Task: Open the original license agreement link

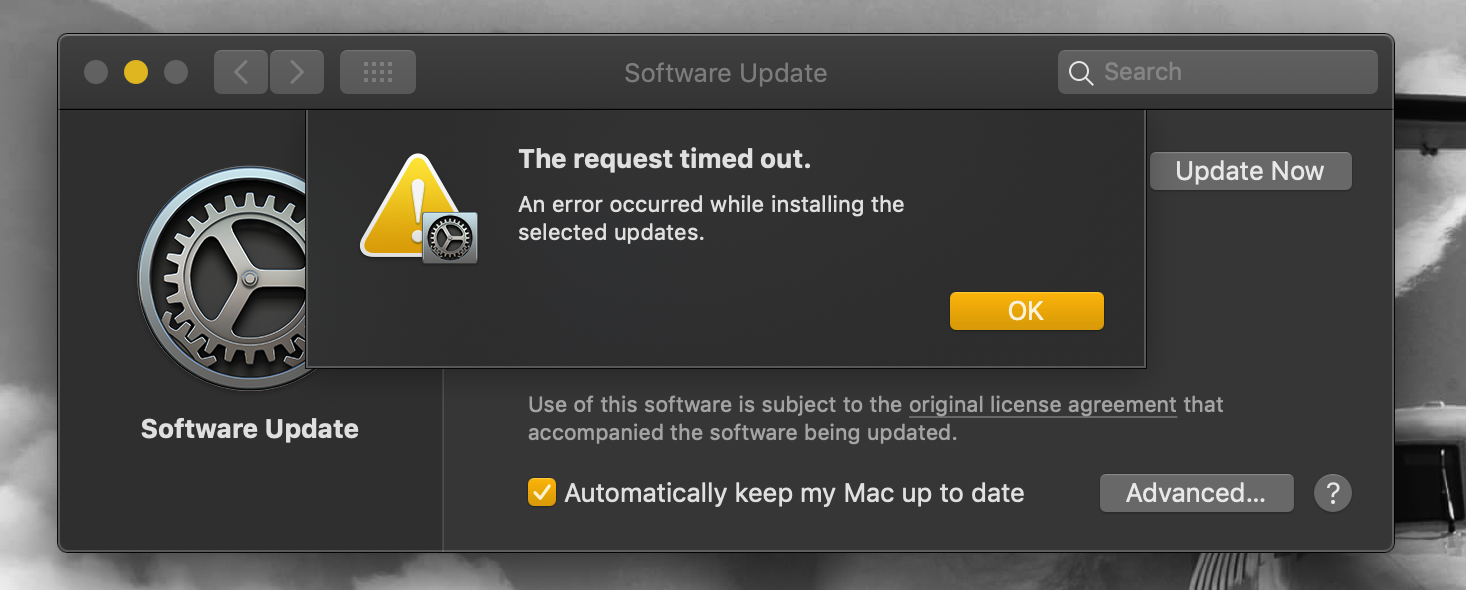Action: point(1042,405)
